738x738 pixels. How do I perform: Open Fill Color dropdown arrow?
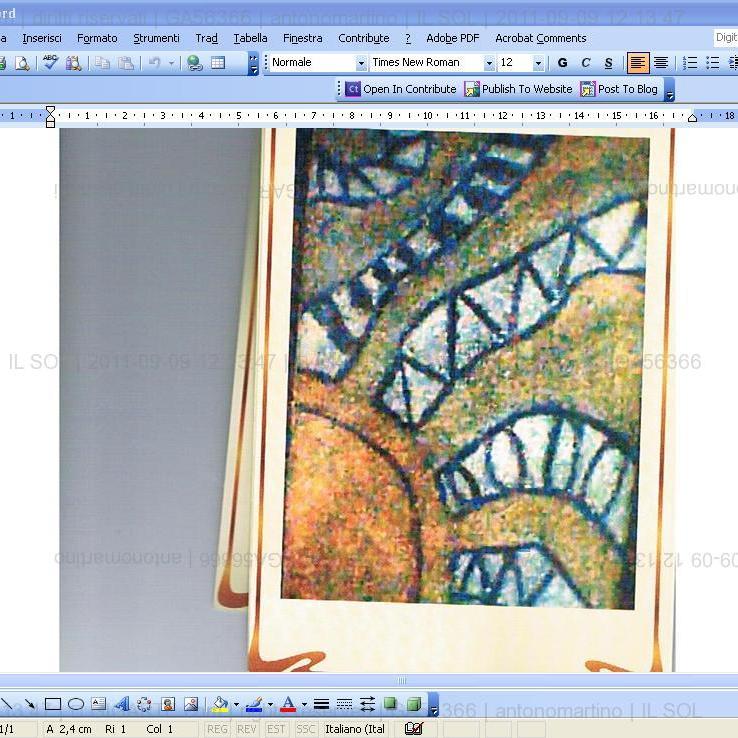(236, 705)
